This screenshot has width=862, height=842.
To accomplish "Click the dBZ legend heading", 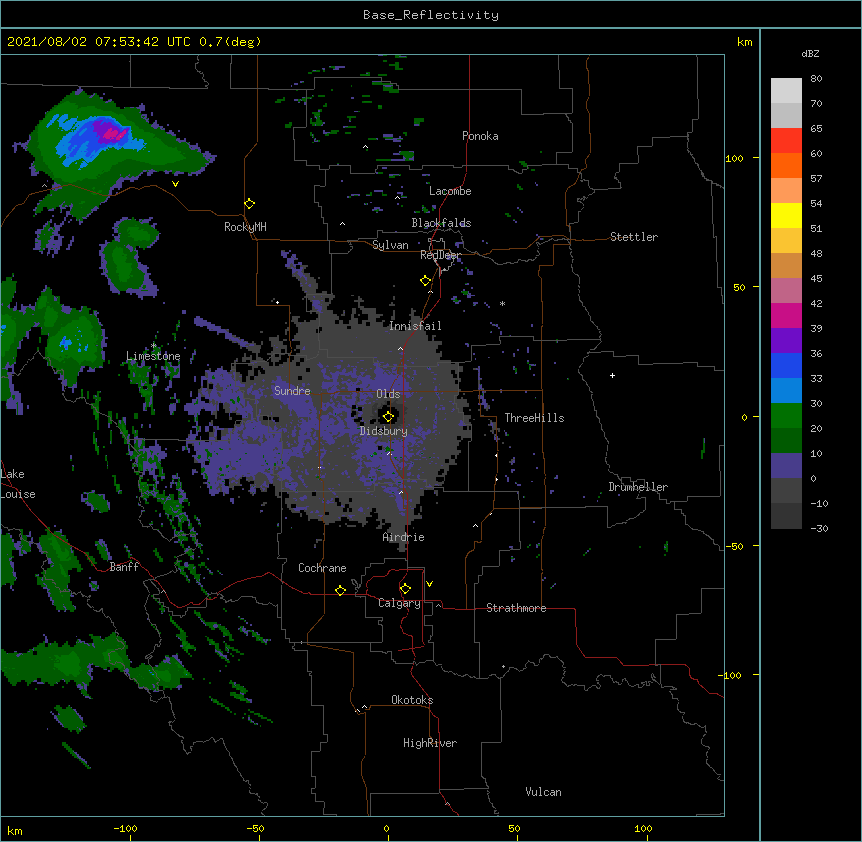I will [x=810, y=54].
